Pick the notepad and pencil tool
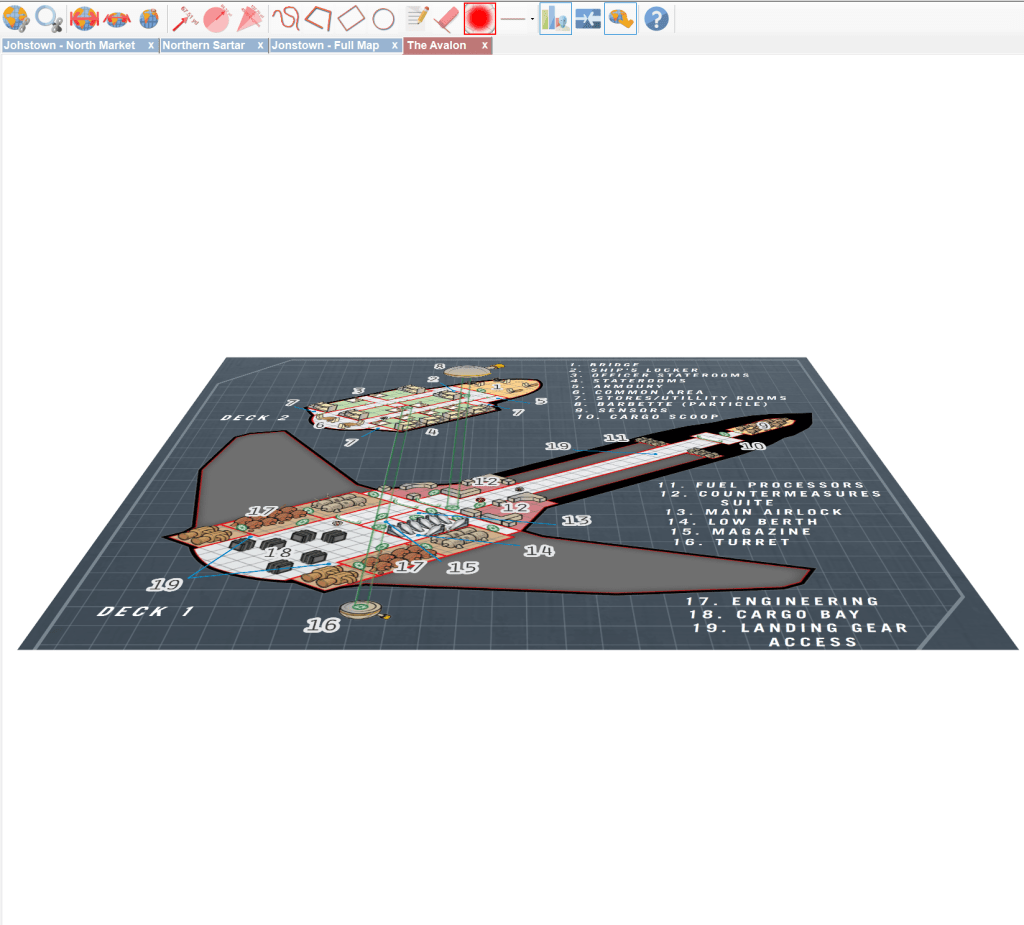Image resolution: width=1024 pixels, height=925 pixels. click(417, 18)
